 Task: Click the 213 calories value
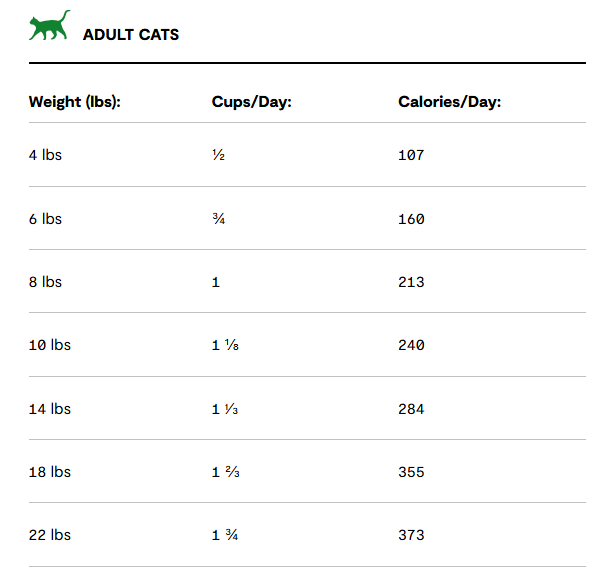click(x=411, y=282)
